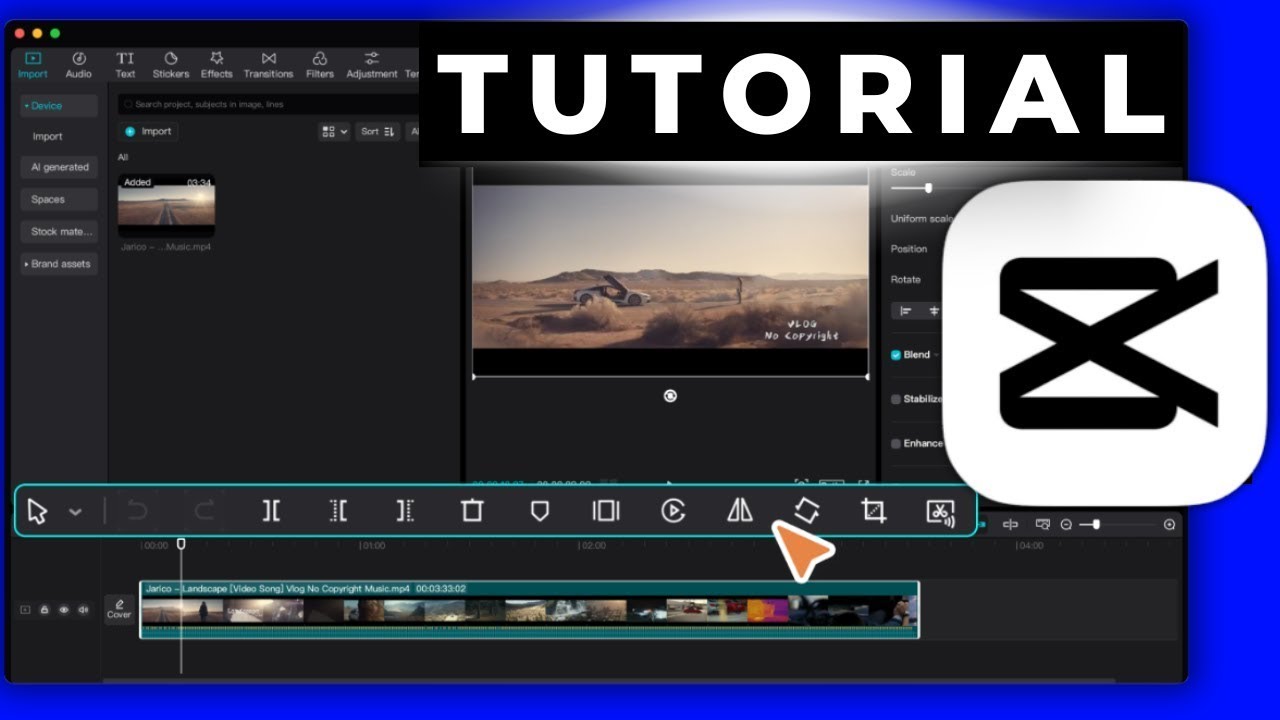Viewport: 1280px width, 720px height.
Task: Choose the Select pointer tool in timeline toolbar
Action: [37, 512]
